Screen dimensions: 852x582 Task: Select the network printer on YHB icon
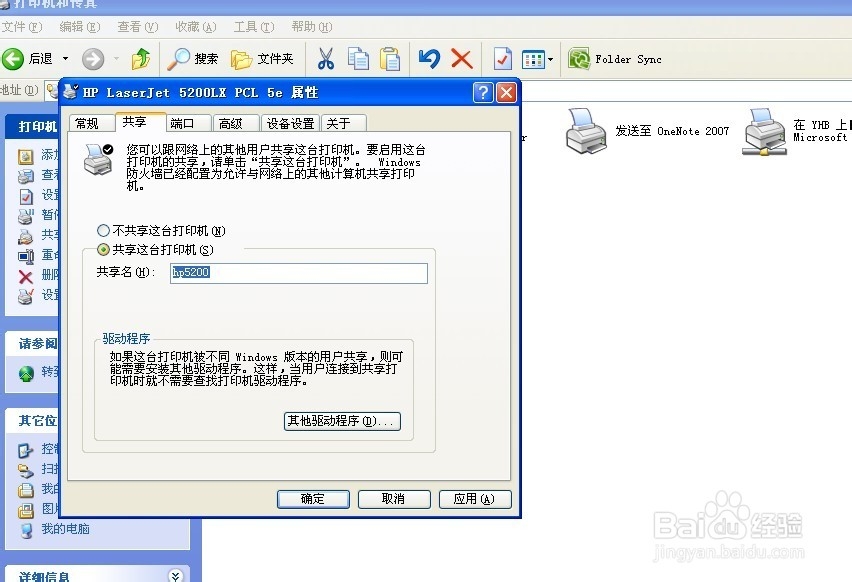[x=765, y=132]
